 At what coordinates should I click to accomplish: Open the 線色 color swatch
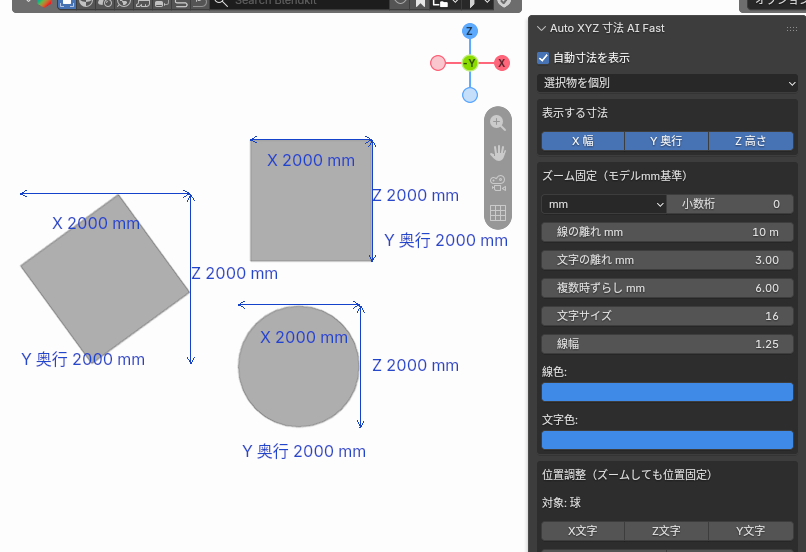point(667,392)
